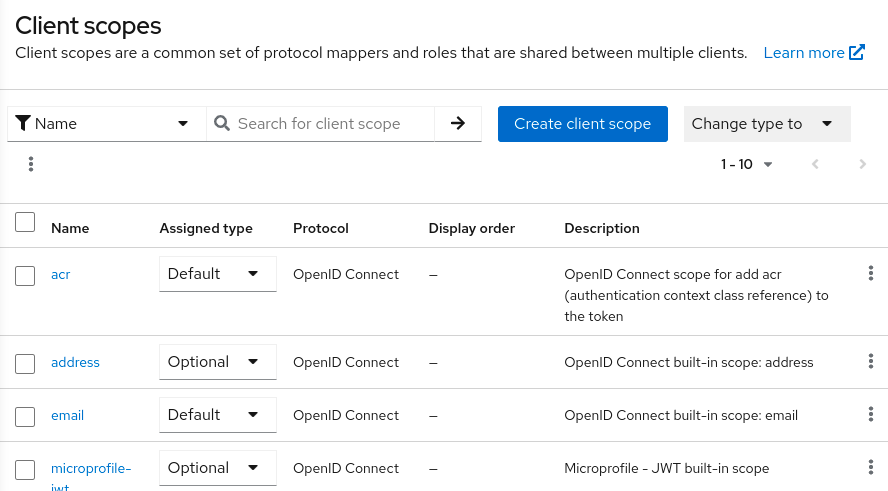Open actions menu for address row
Screen dimensions: 888x491
pyautogui.click(x=870, y=362)
